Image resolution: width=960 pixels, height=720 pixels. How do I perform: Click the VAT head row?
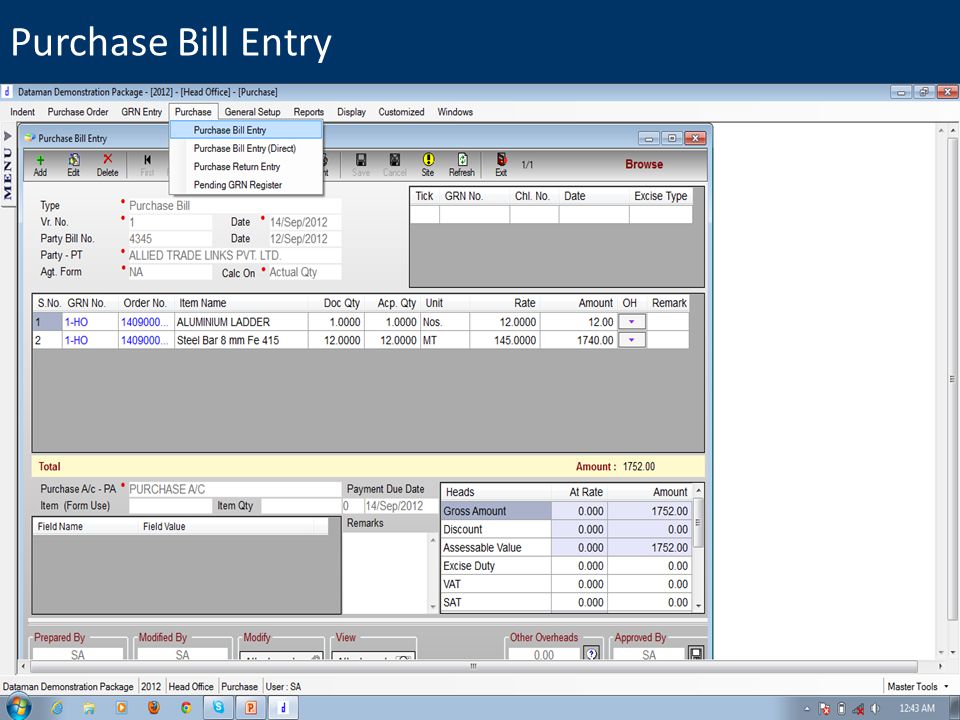(x=566, y=584)
